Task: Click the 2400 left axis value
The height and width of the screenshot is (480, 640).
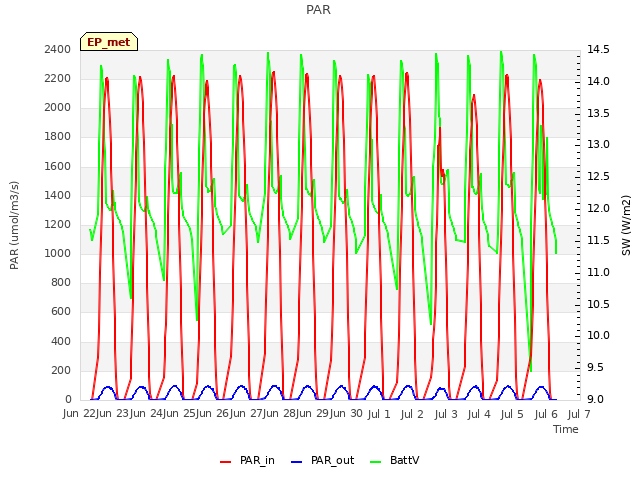Action: coord(58,49)
